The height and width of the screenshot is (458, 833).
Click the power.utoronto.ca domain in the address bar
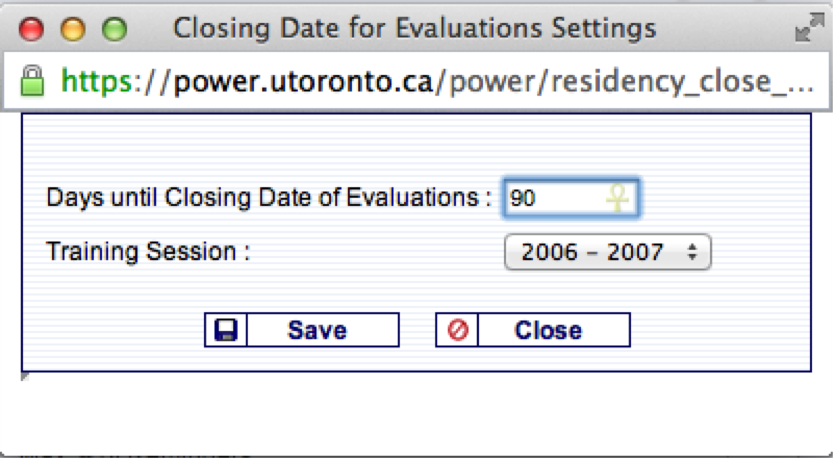click(303, 80)
